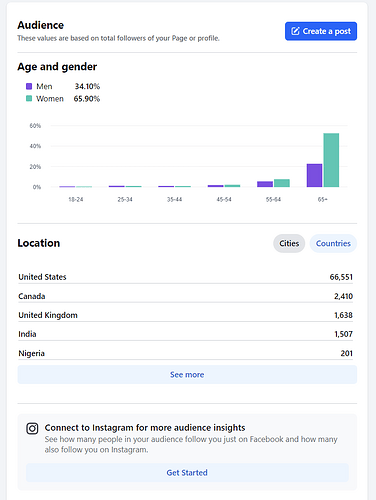The image size is (376, 500).
Task: Click Connect to Instagram heading text
Action: click(x=145, y=428)
